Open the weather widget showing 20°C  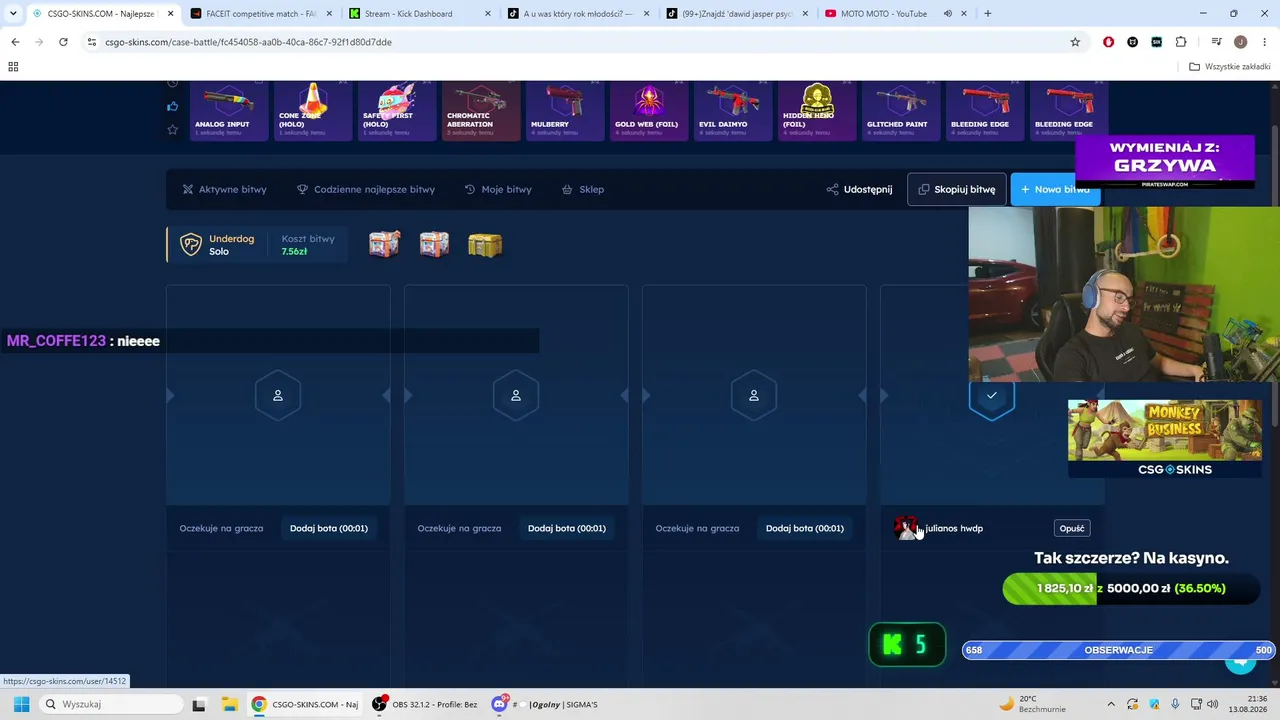coord(1033,704)
